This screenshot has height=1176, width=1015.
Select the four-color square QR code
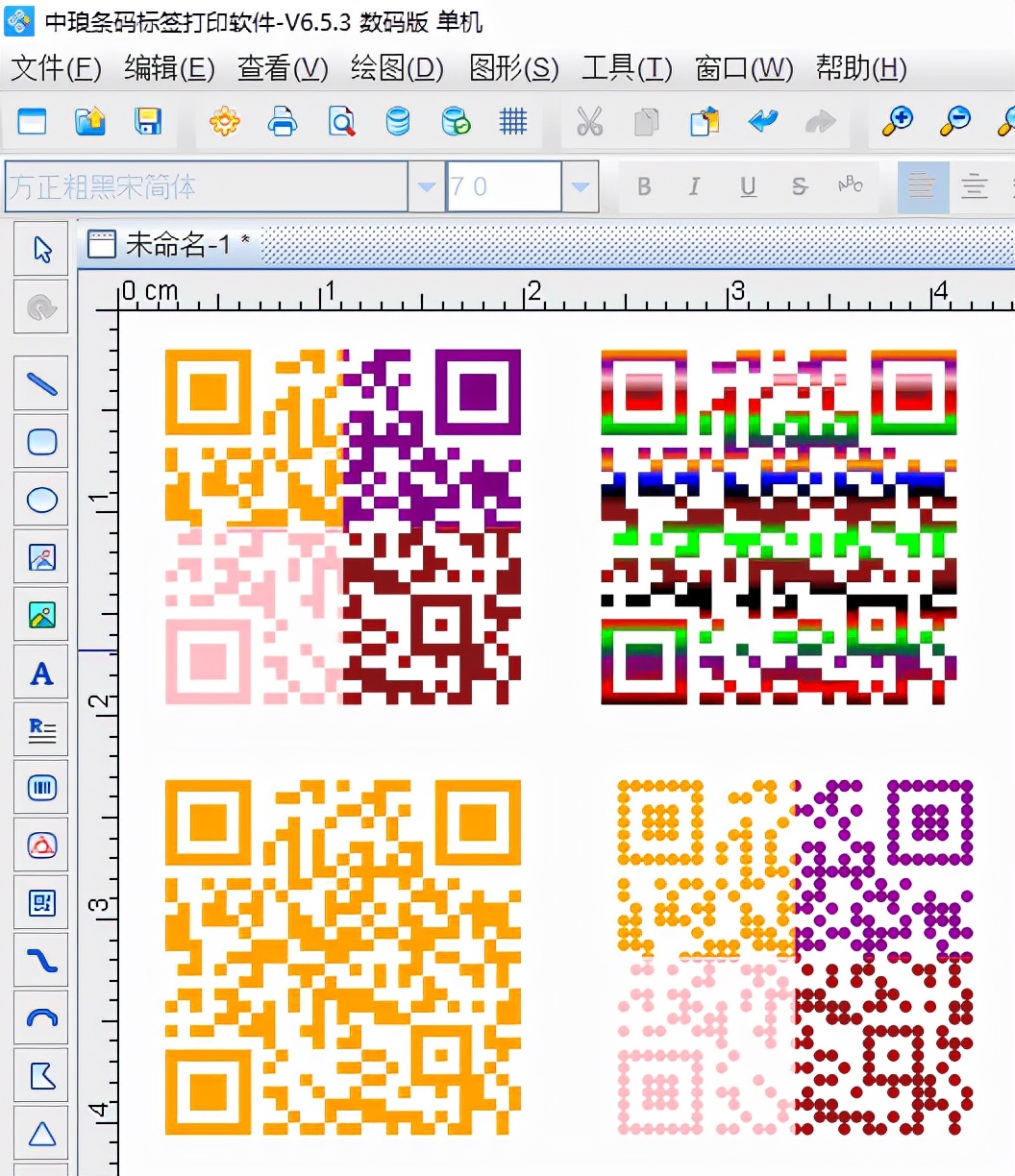[343, 527]
